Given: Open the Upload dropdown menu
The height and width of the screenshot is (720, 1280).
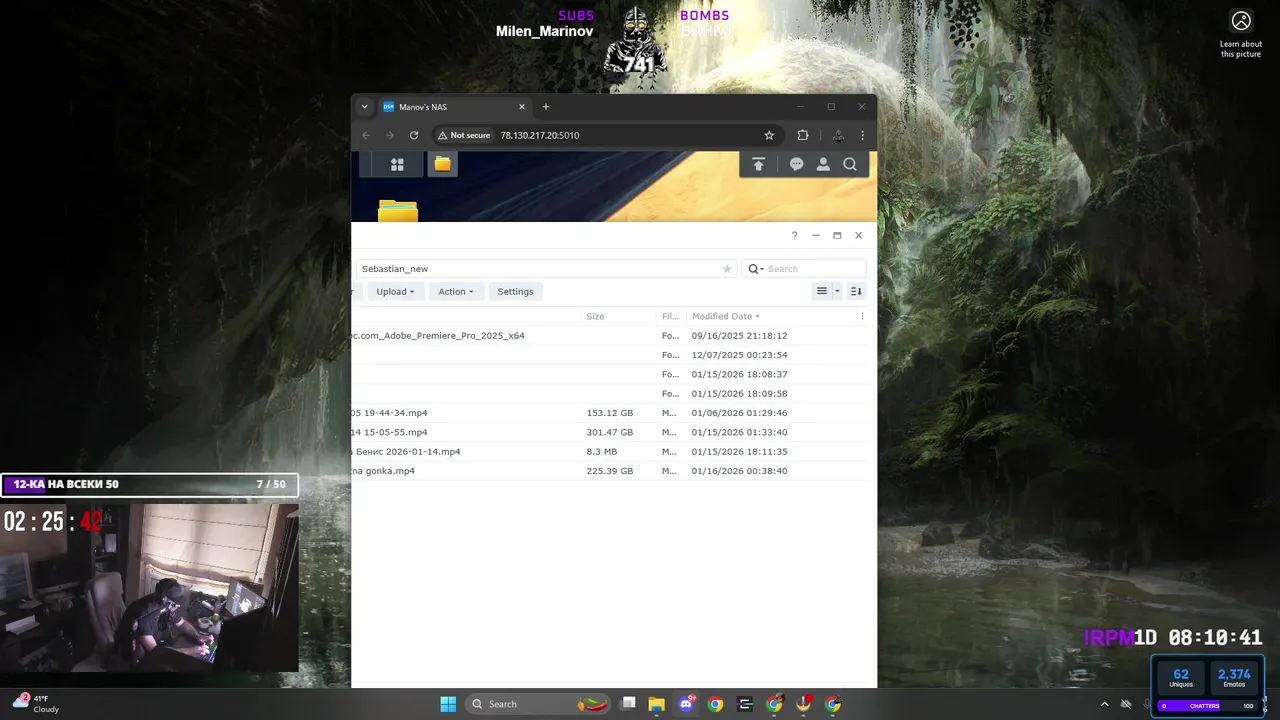Looking at the screenshot, I should click(x=395, y=292).
